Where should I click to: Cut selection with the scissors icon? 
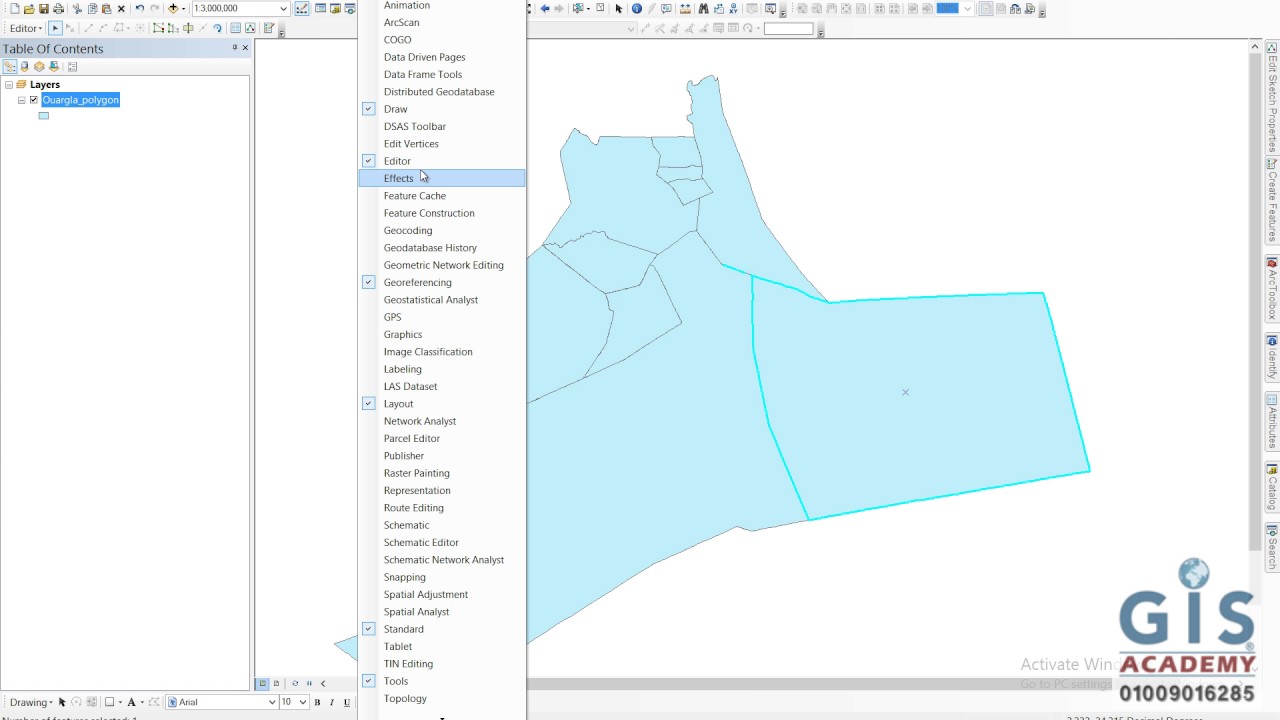click(77, 9)
